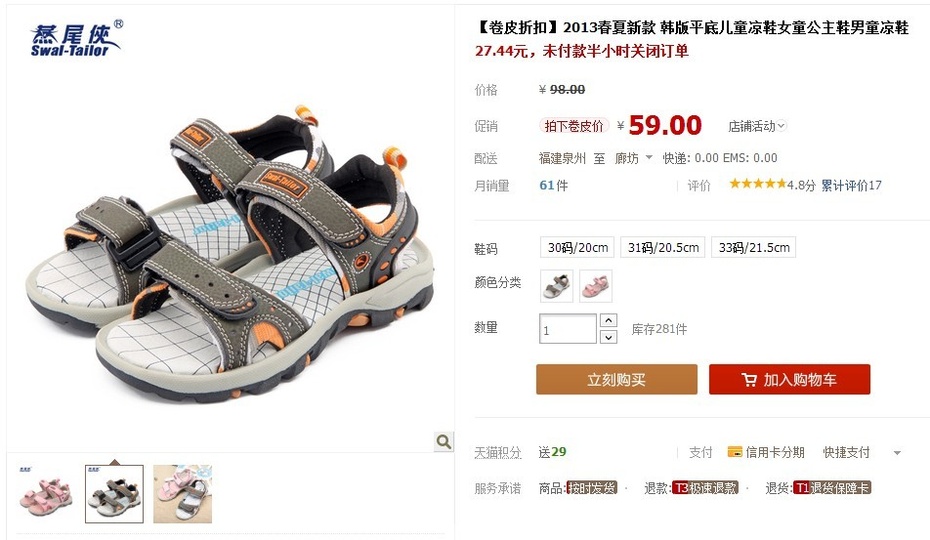
Task: Expand the 店铺活动 shop promotions dropdown
Action: [757, 126]
